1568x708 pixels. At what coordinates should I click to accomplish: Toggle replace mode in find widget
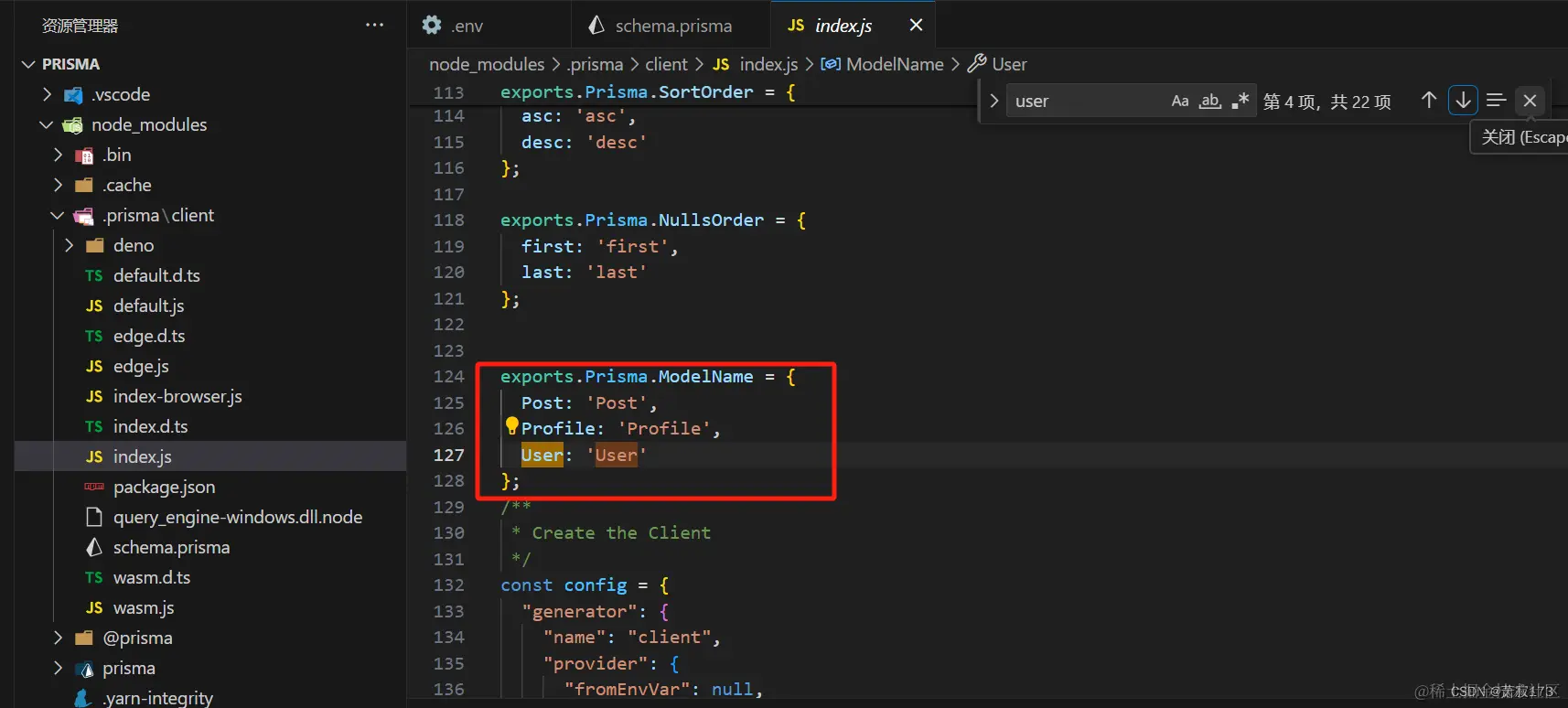click(993, 101)
